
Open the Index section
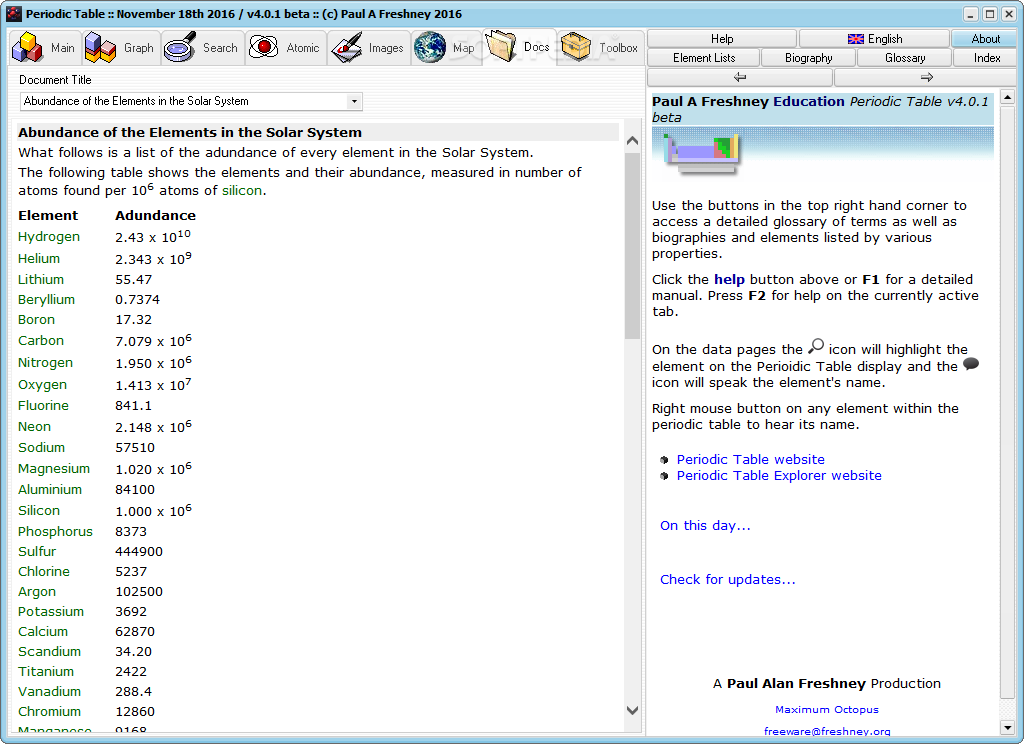point(986,57)
